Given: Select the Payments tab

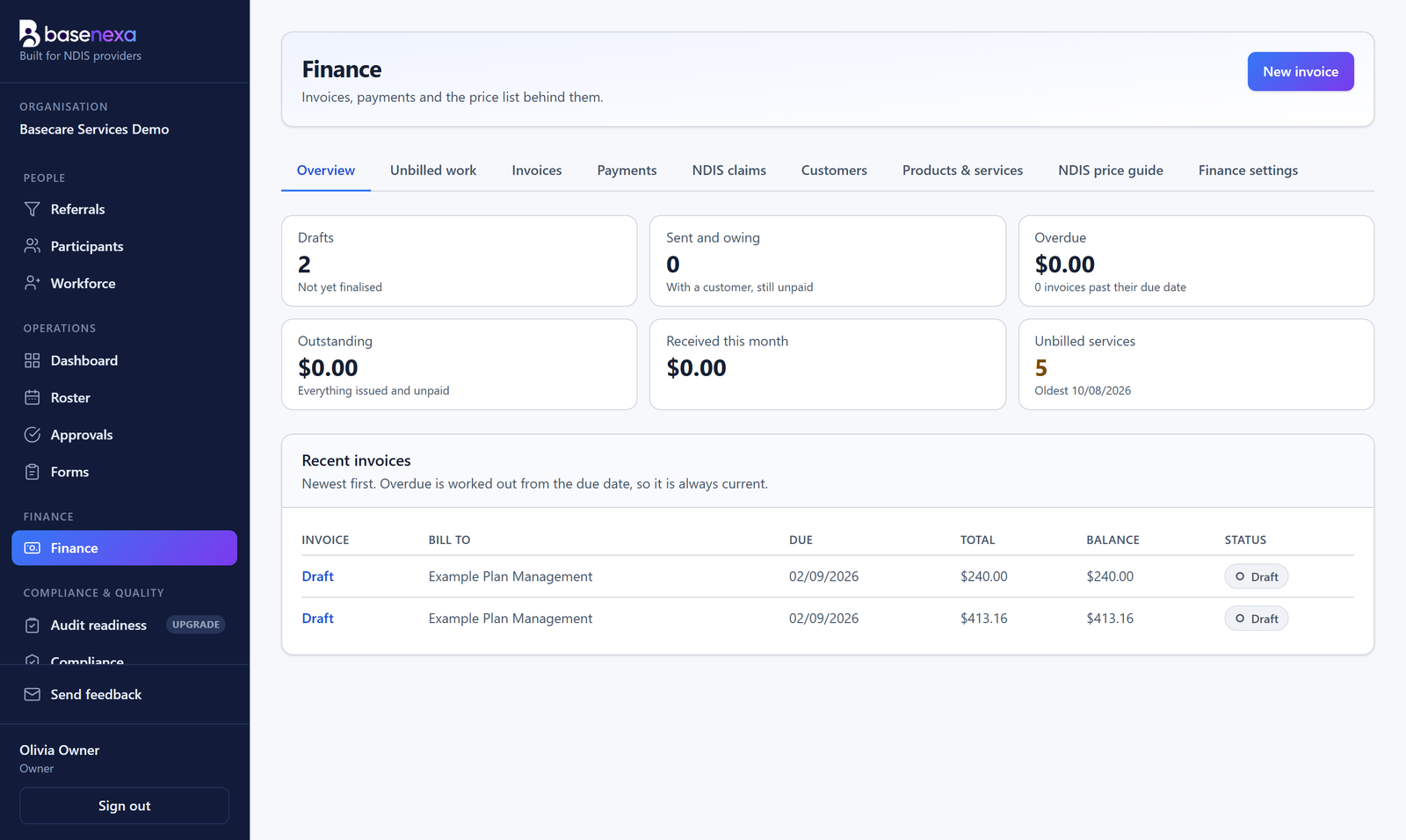Looking at the screenshot, I should click(x=627, y=170).
